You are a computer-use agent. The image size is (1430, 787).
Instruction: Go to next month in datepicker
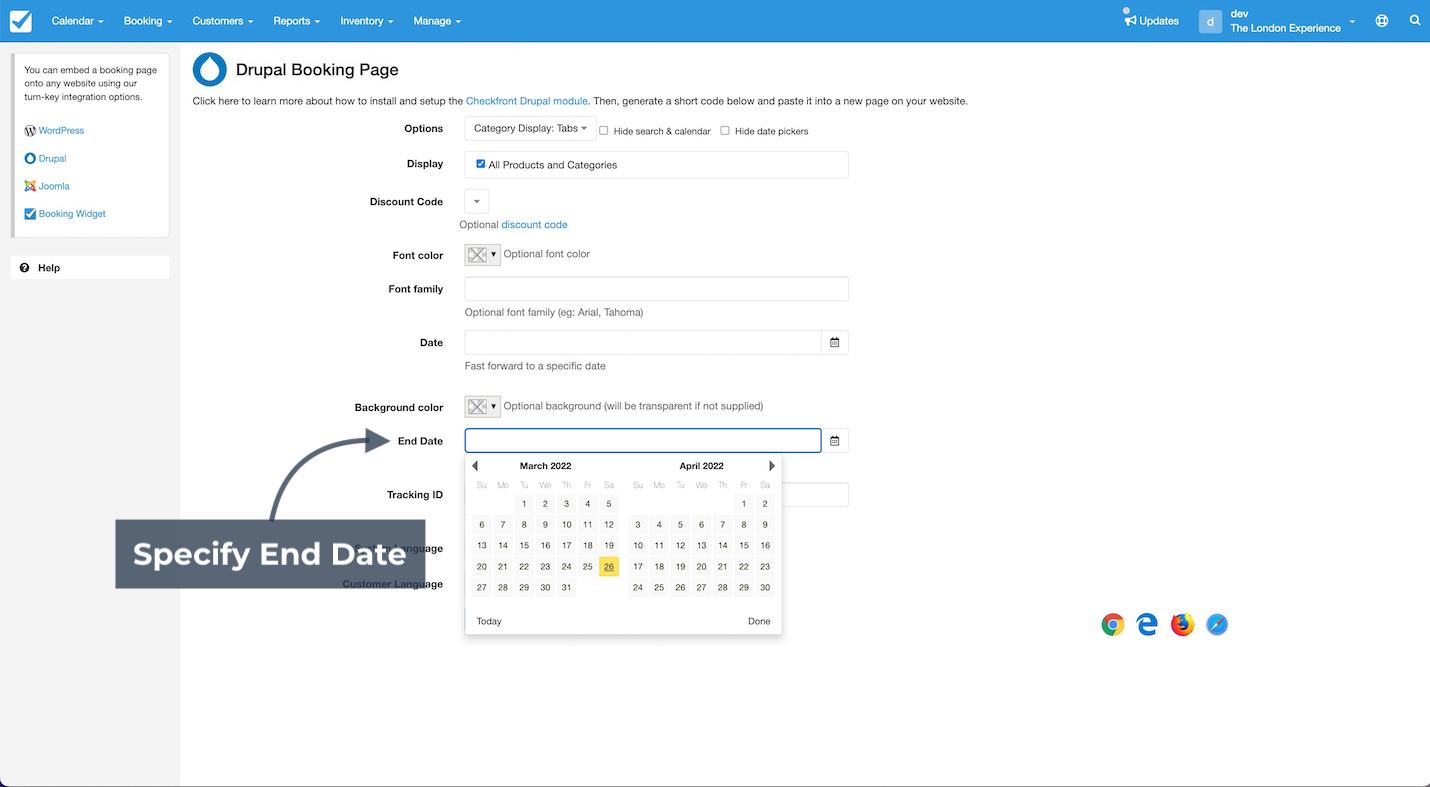click(772, 466)
